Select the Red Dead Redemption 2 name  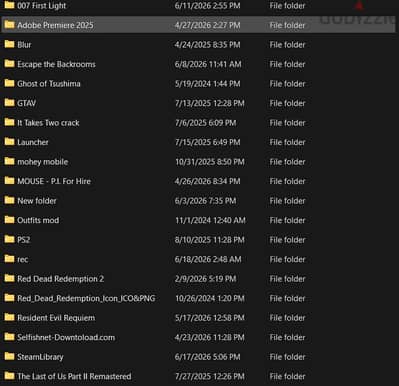pyautogui.click(x=61, y=279)
